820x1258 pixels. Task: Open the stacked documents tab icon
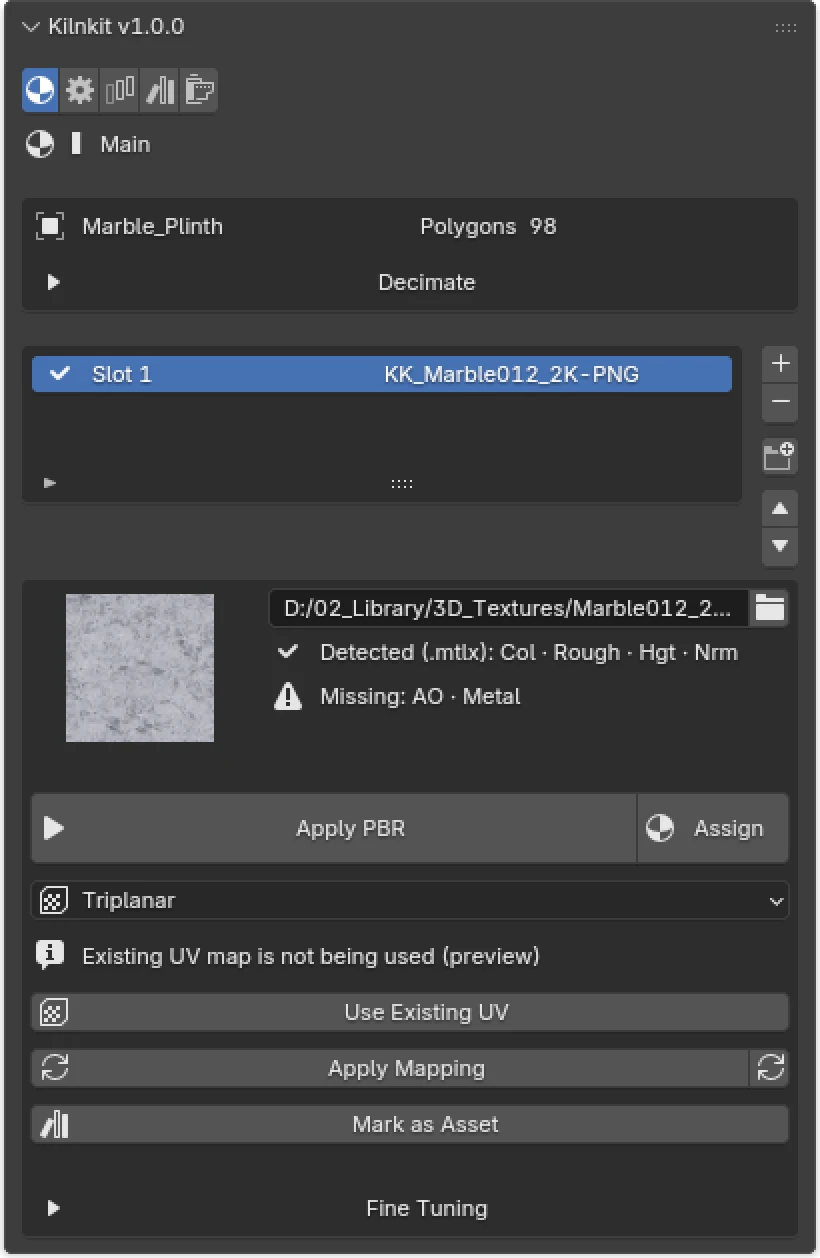tap(199, 90)
